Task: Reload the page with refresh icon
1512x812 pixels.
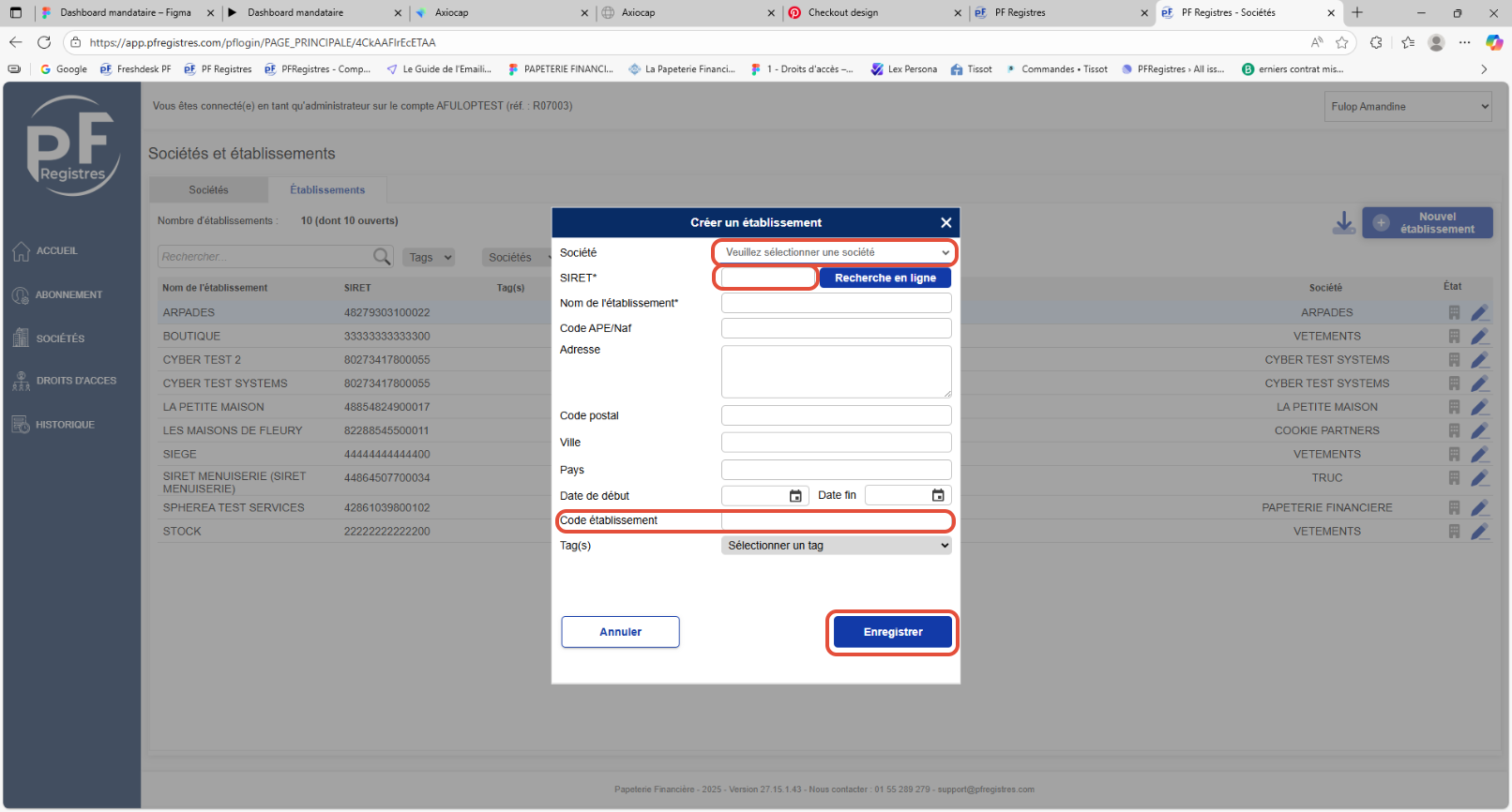Action: pos(44,42)
